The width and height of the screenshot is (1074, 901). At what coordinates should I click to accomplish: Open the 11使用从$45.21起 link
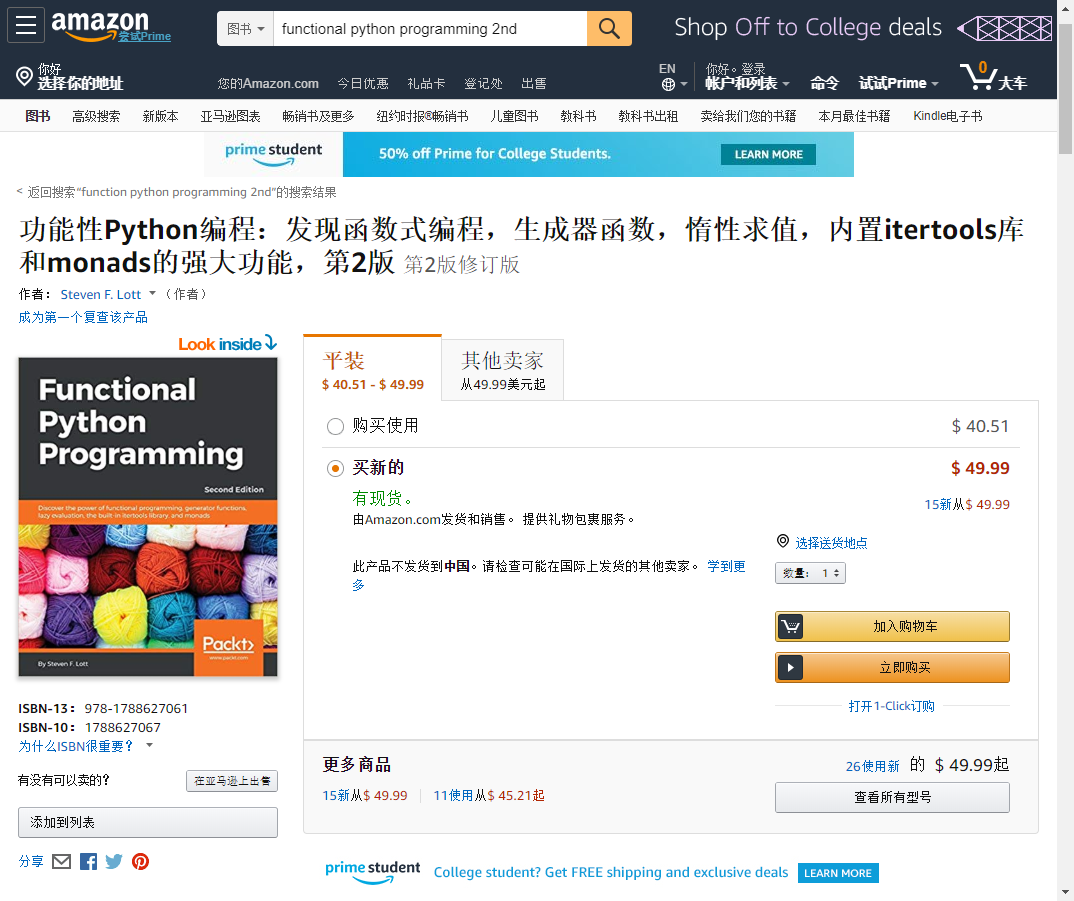tap(489, 795)
